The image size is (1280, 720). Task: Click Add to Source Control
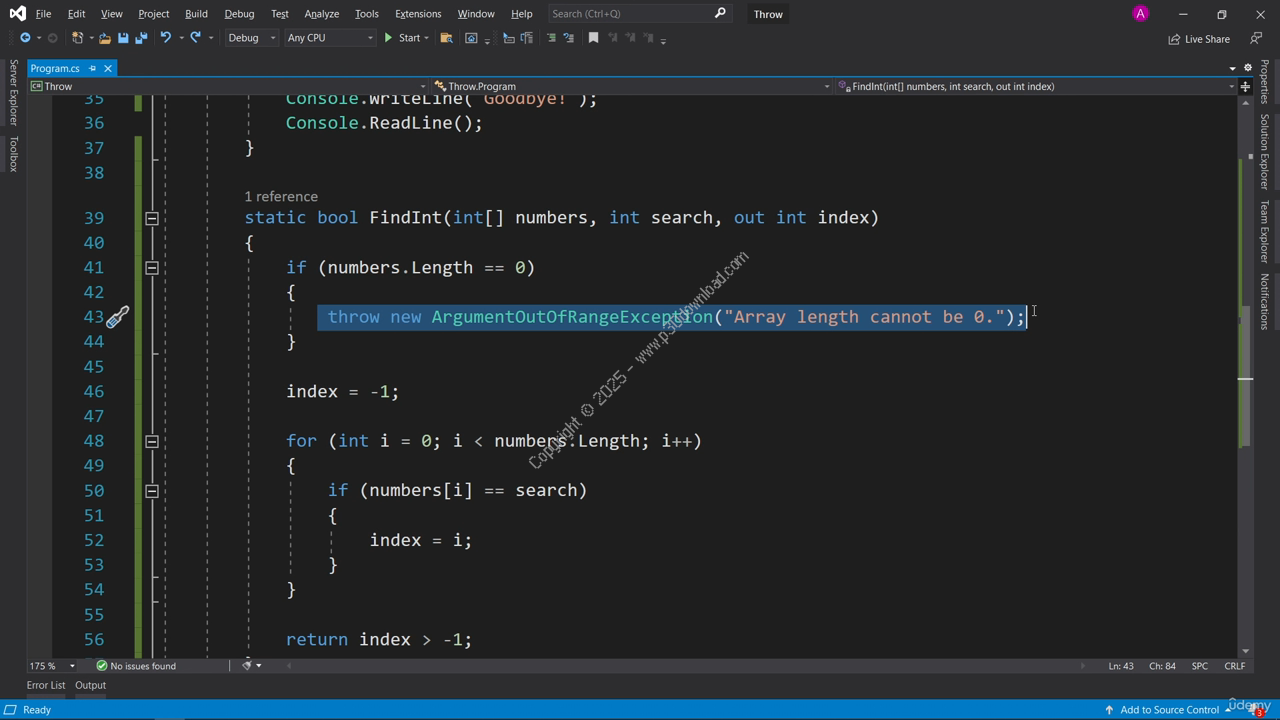pyautogui.click(x=1169, y=710)
